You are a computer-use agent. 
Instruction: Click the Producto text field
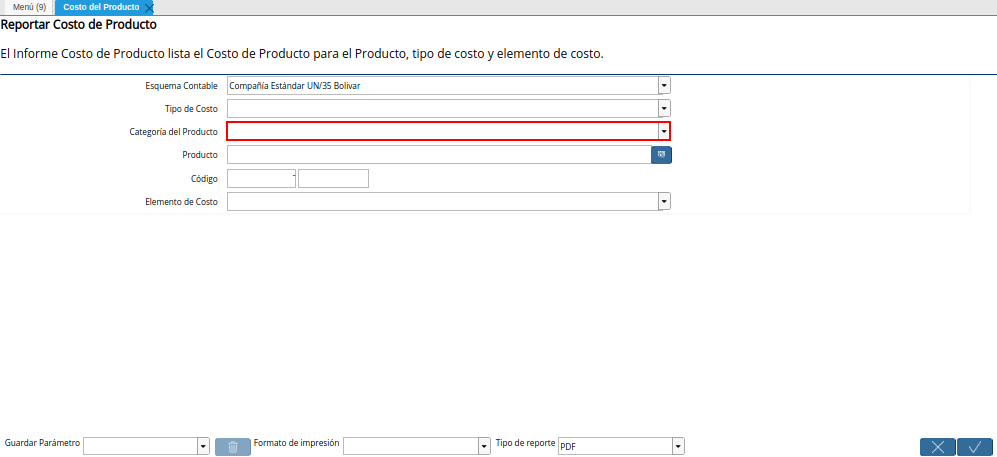point(439,154)
